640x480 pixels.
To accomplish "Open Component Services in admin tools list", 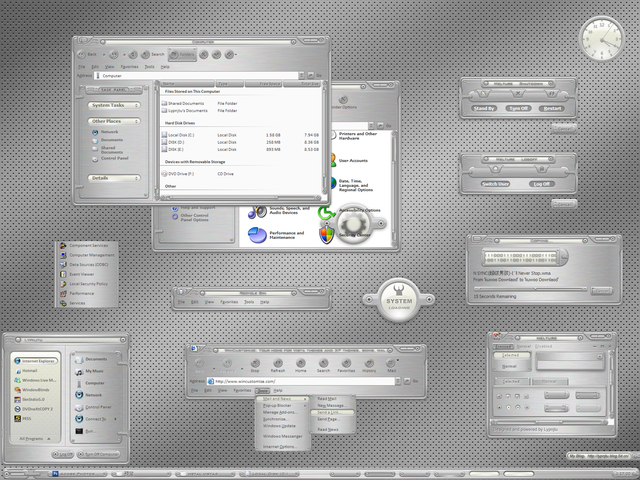I will point(63,246).
